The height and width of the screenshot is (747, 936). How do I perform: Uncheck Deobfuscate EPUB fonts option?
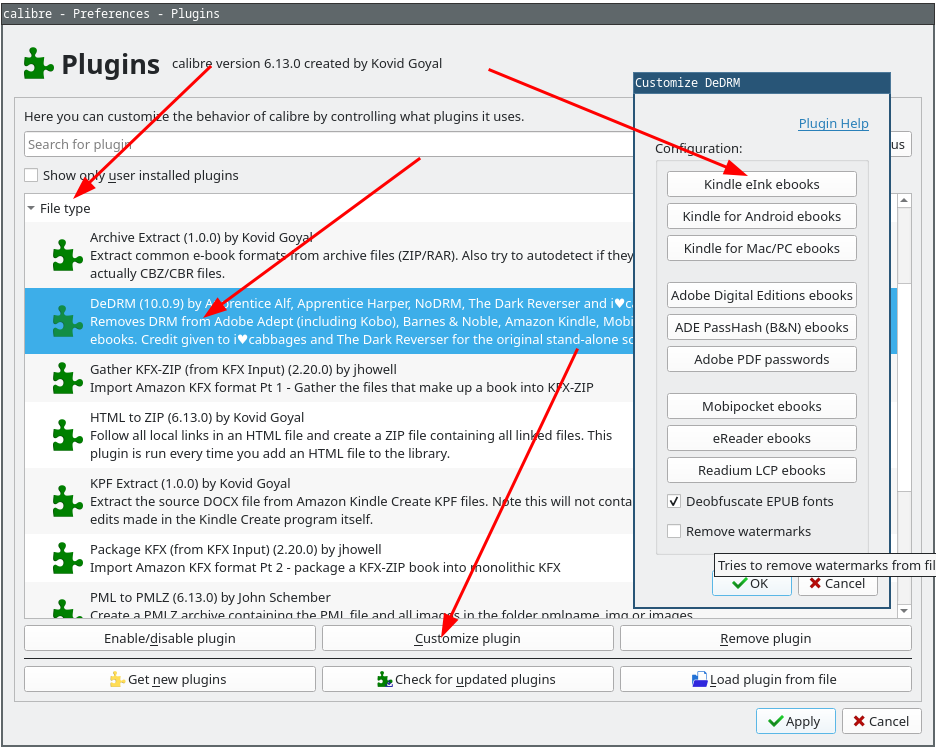tap(674, 502)
